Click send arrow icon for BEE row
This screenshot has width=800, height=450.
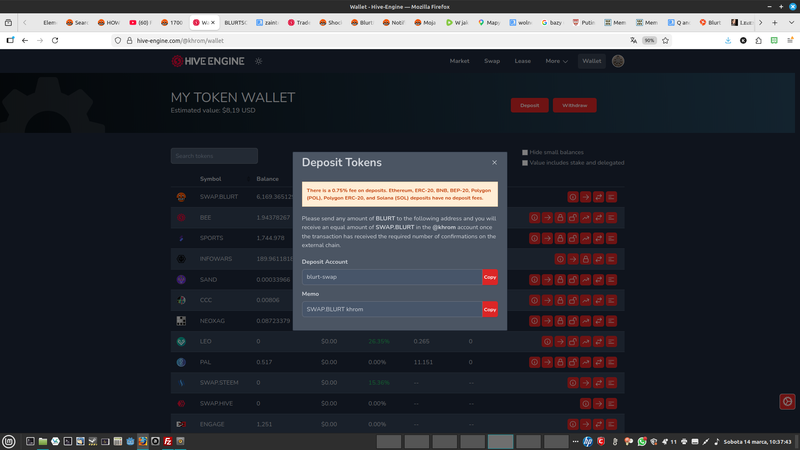coord(547,217)
